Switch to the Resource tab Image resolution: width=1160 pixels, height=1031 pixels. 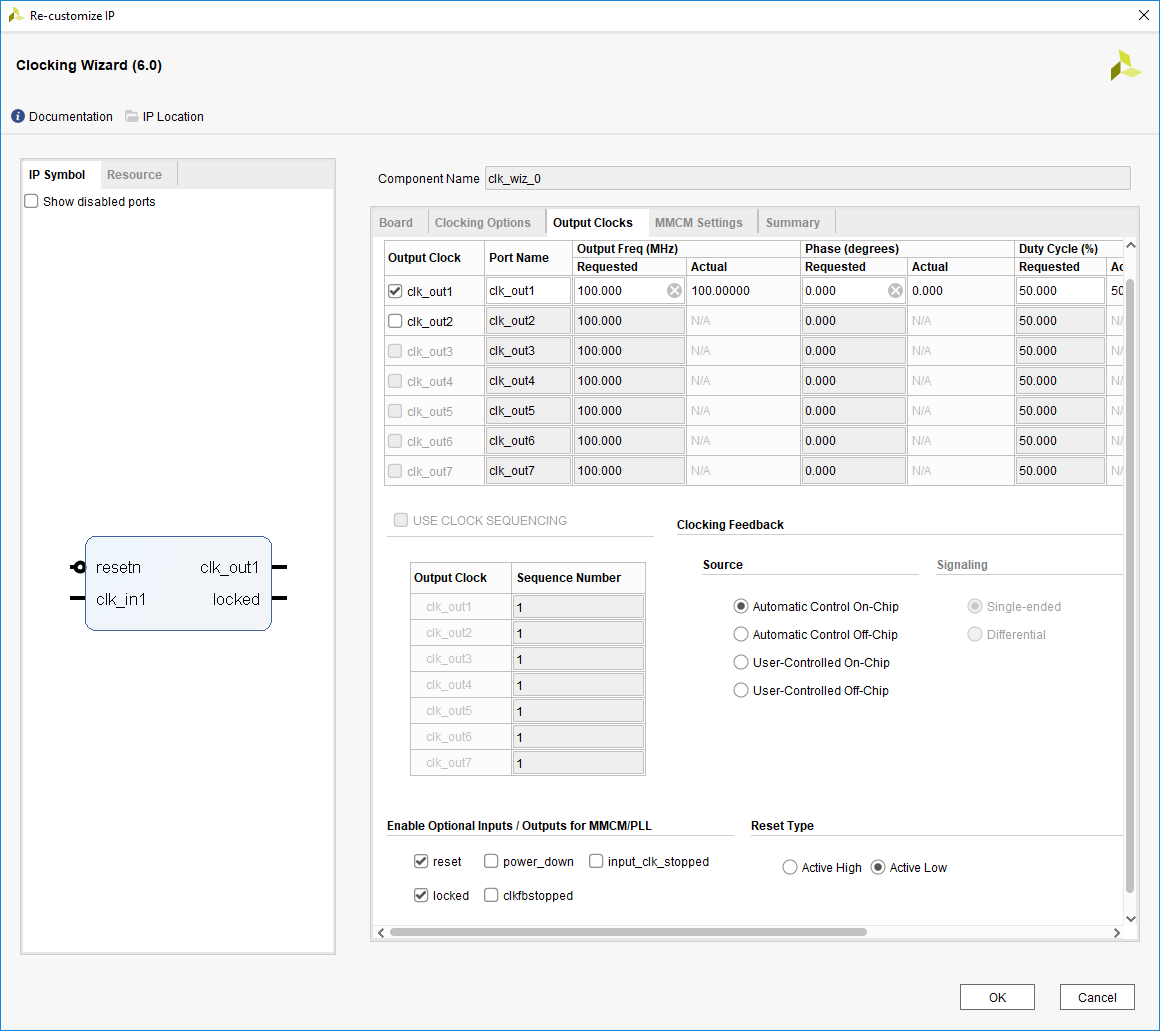(134, 175)
